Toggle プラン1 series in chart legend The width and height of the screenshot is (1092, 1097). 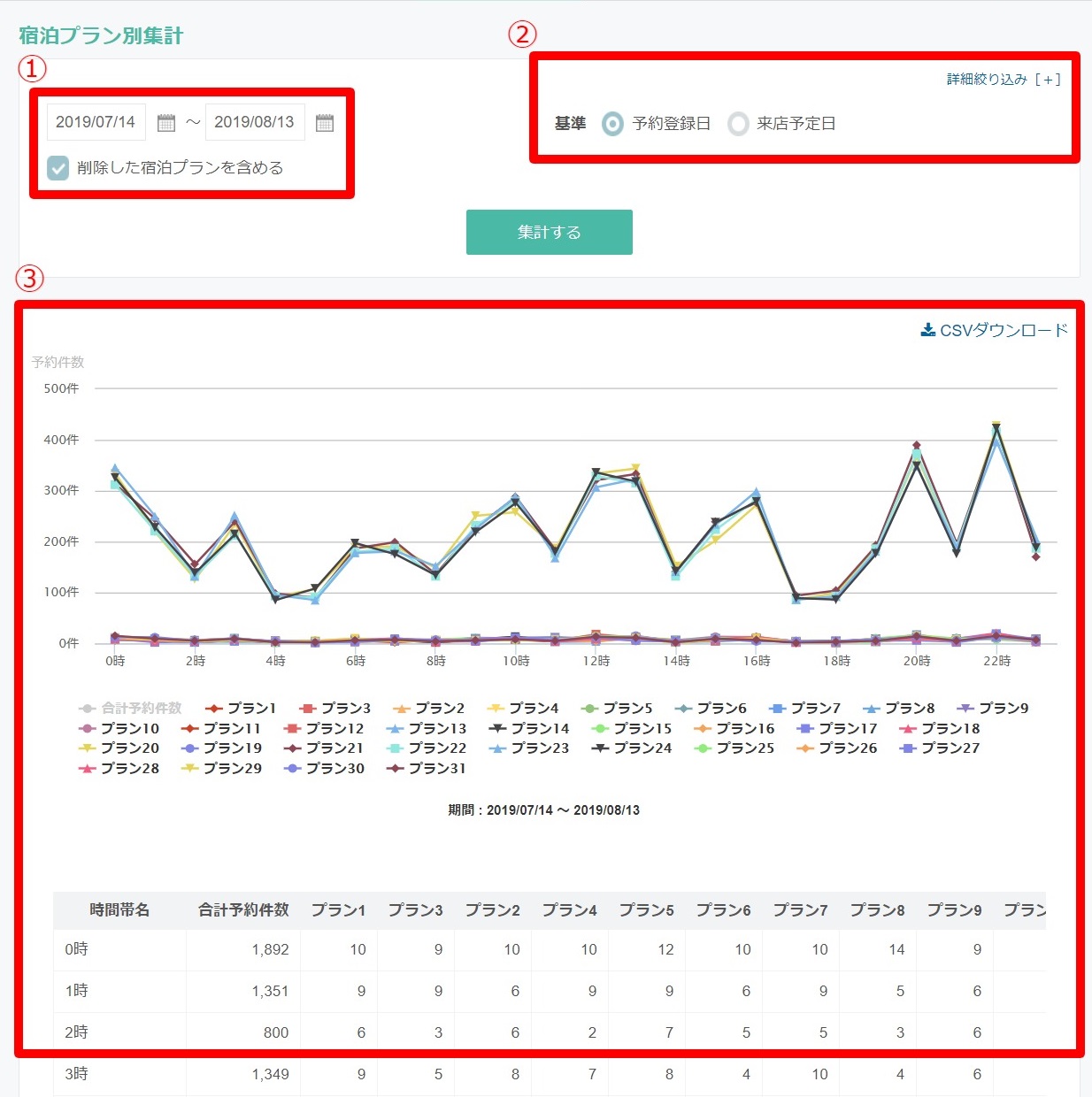[x=241, y=708]
